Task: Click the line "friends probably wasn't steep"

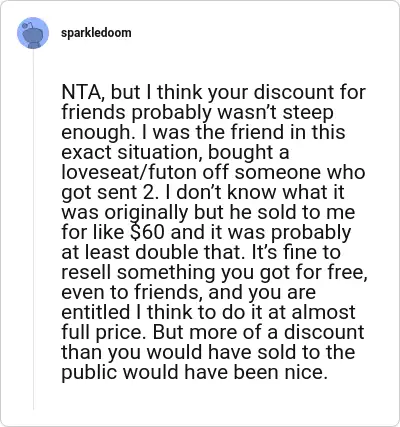Action: pyautogui.click(x=197, y=114)
